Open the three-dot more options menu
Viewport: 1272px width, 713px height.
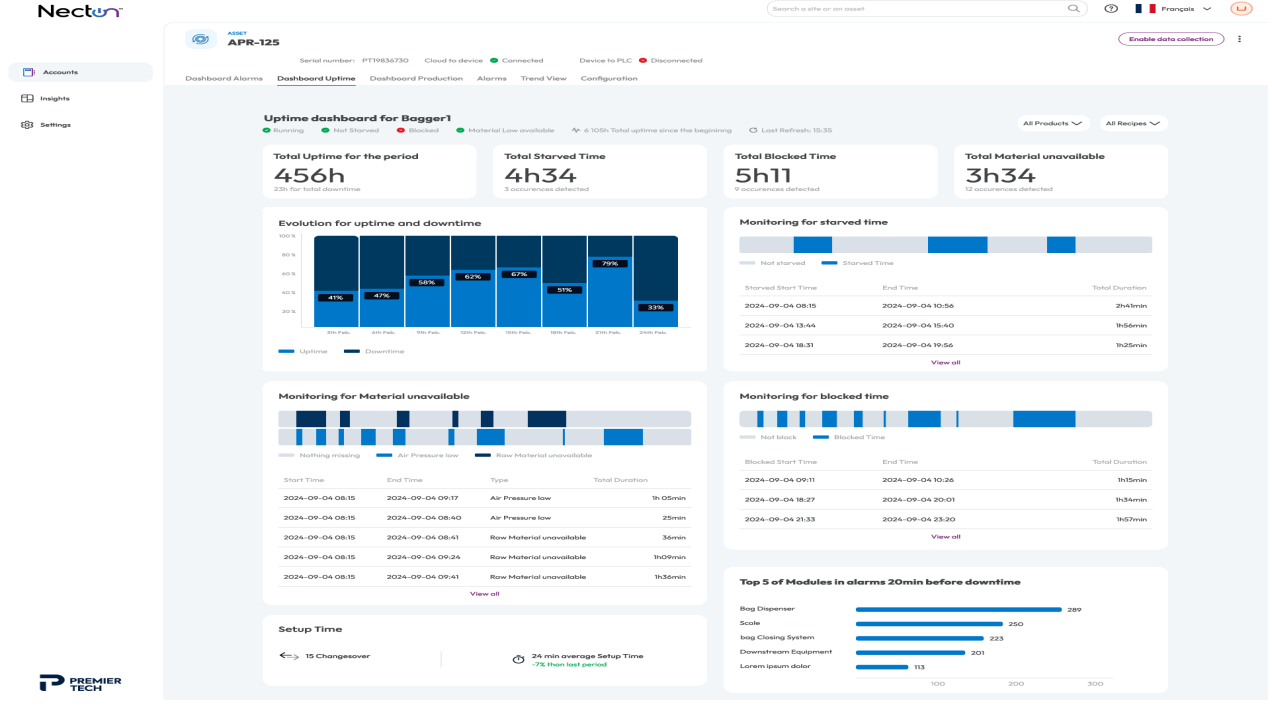pyautogui.click(x=1240, y=40)
